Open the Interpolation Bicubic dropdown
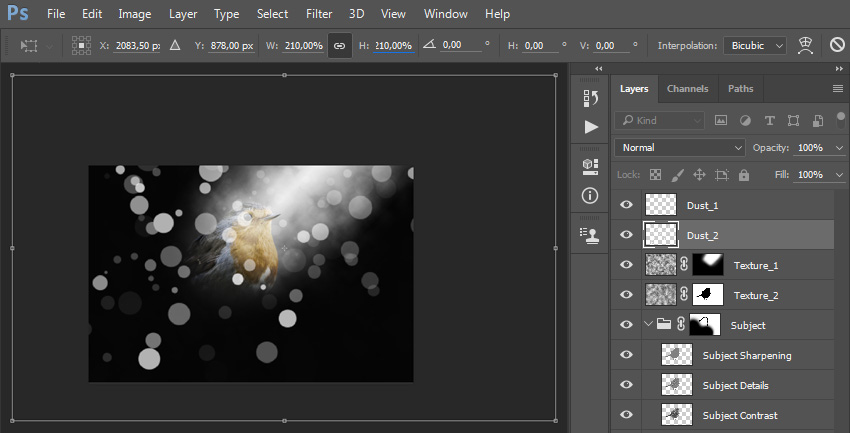The height and width of the screenshot is (433, 850). point(755,46)
